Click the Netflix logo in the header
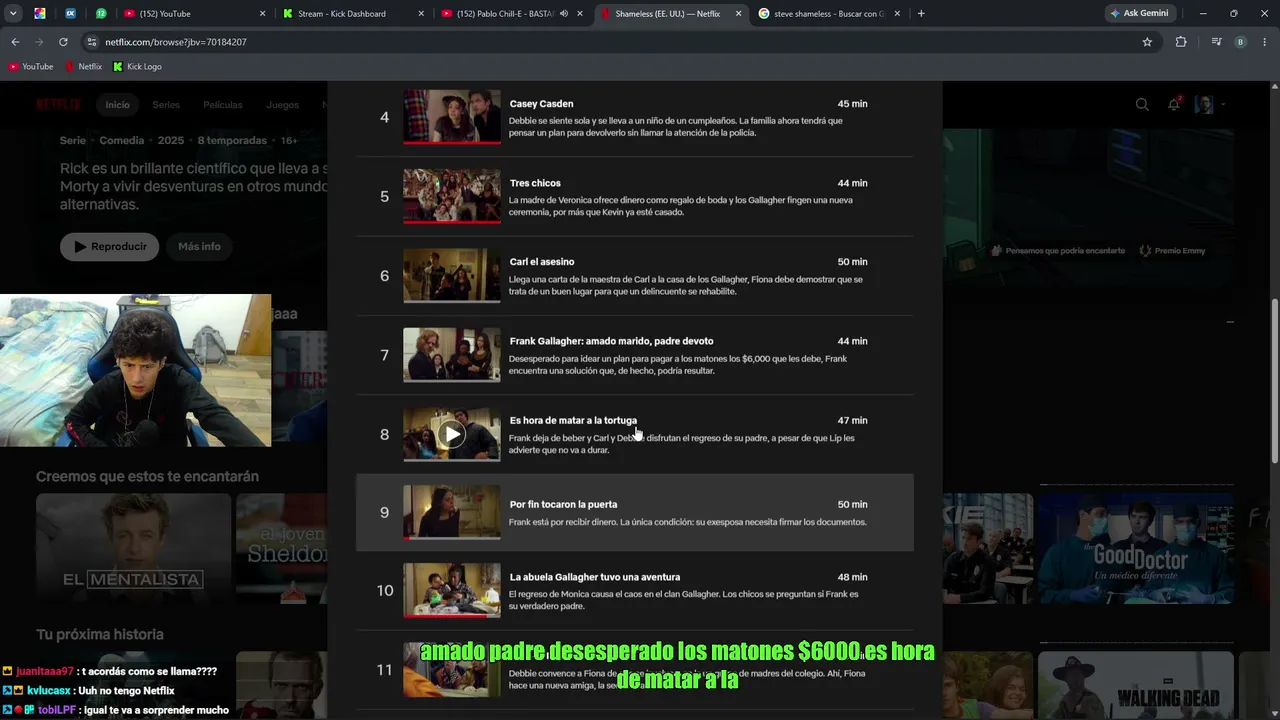 click(58, 104)
